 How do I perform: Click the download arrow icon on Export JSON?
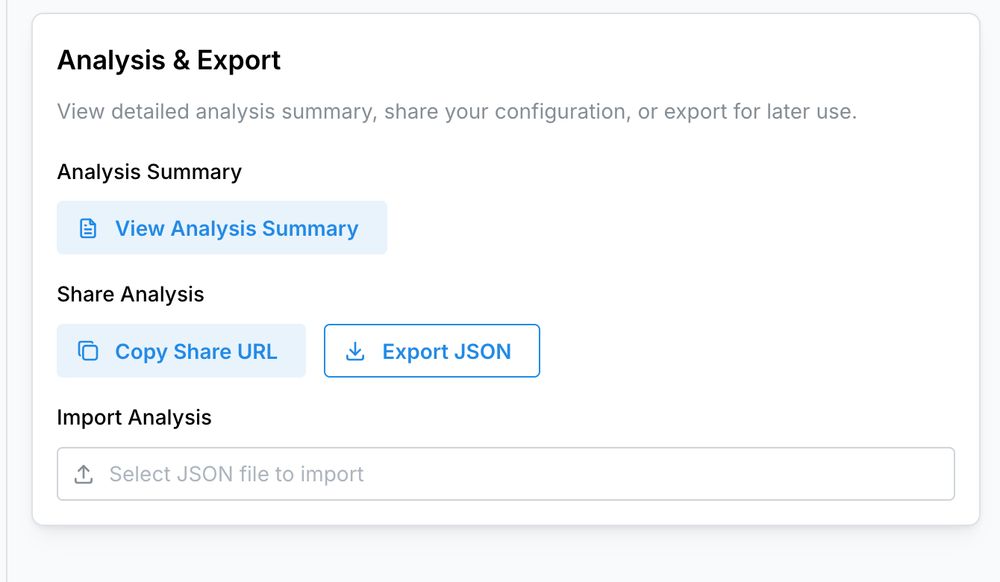354,352
